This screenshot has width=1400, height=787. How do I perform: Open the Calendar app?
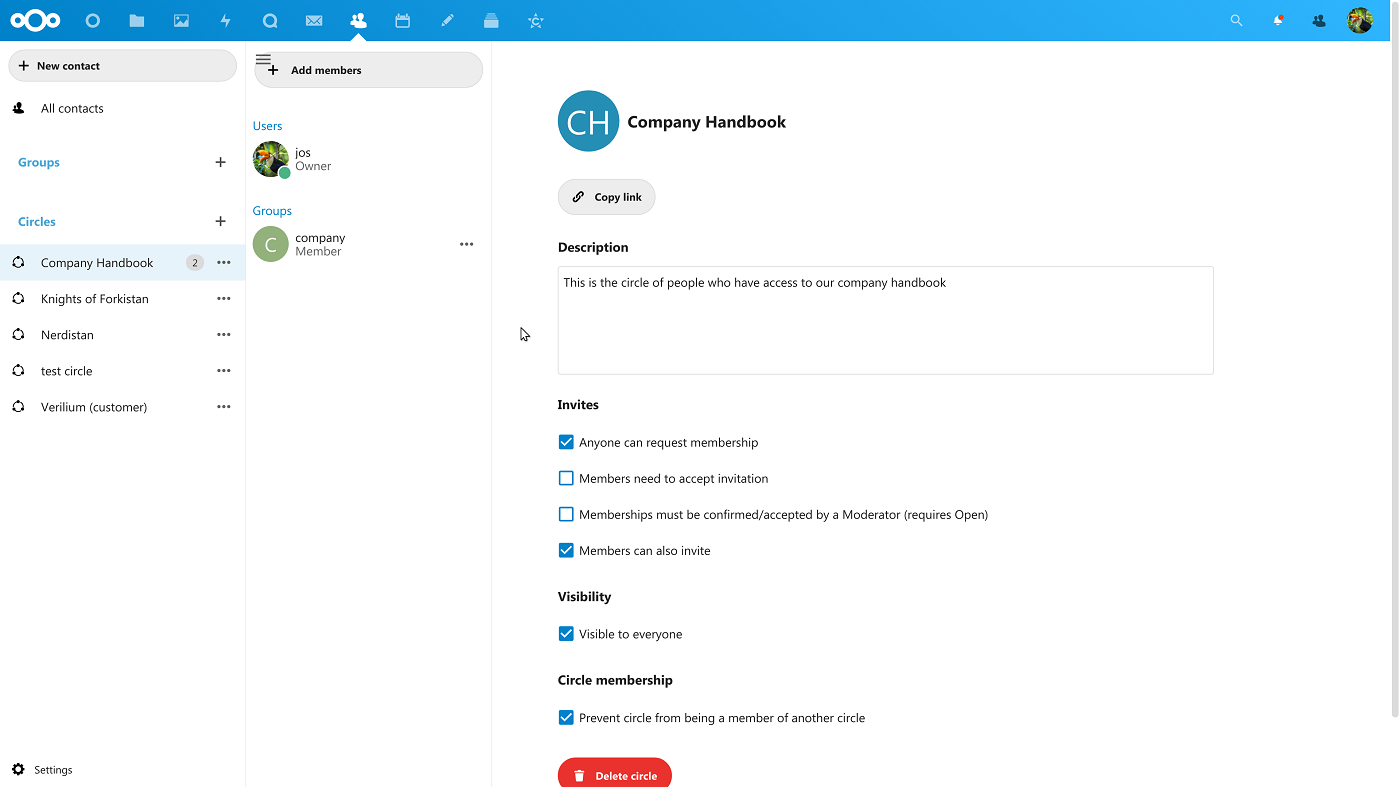402,20
